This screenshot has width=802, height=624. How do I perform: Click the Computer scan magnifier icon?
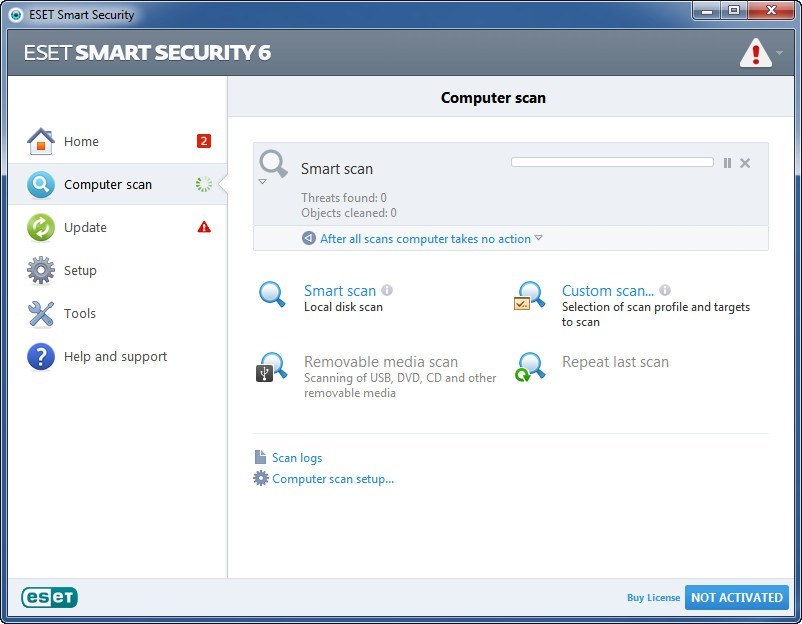(x=40, y=184)
